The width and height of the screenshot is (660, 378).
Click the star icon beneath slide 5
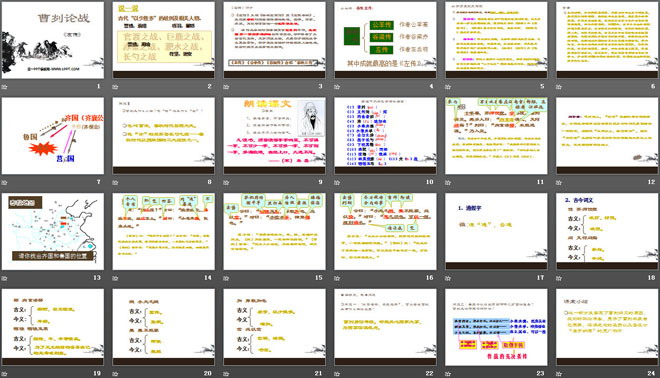(x=448, y=87)
